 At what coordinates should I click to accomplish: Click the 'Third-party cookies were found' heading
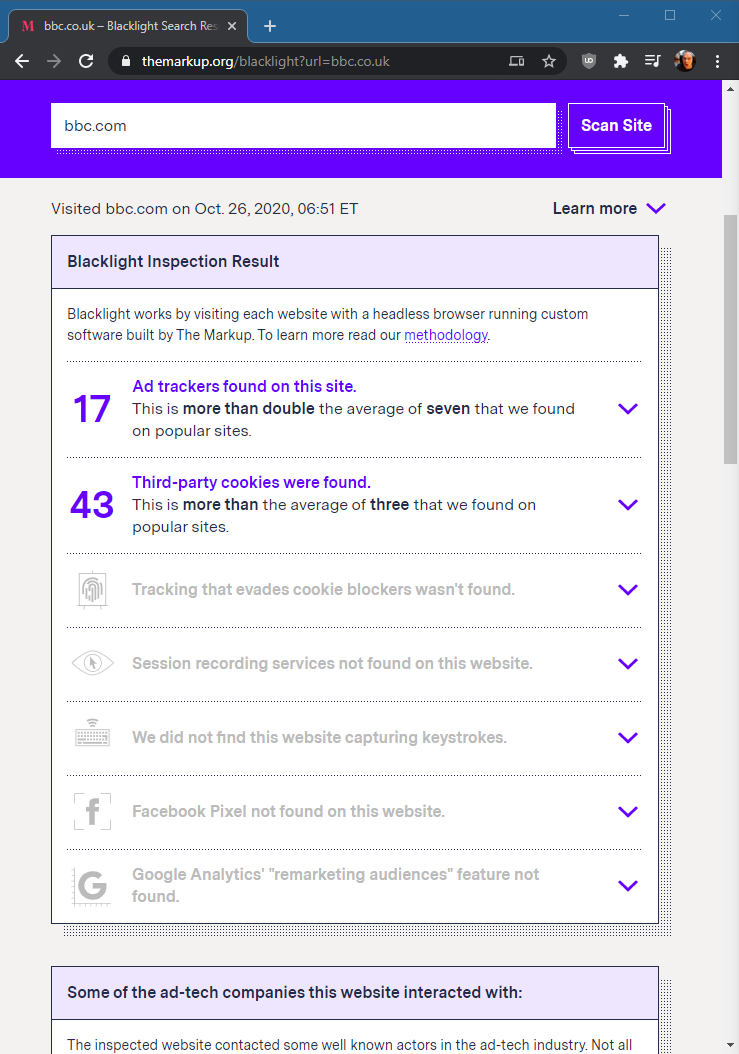(251, 483)
